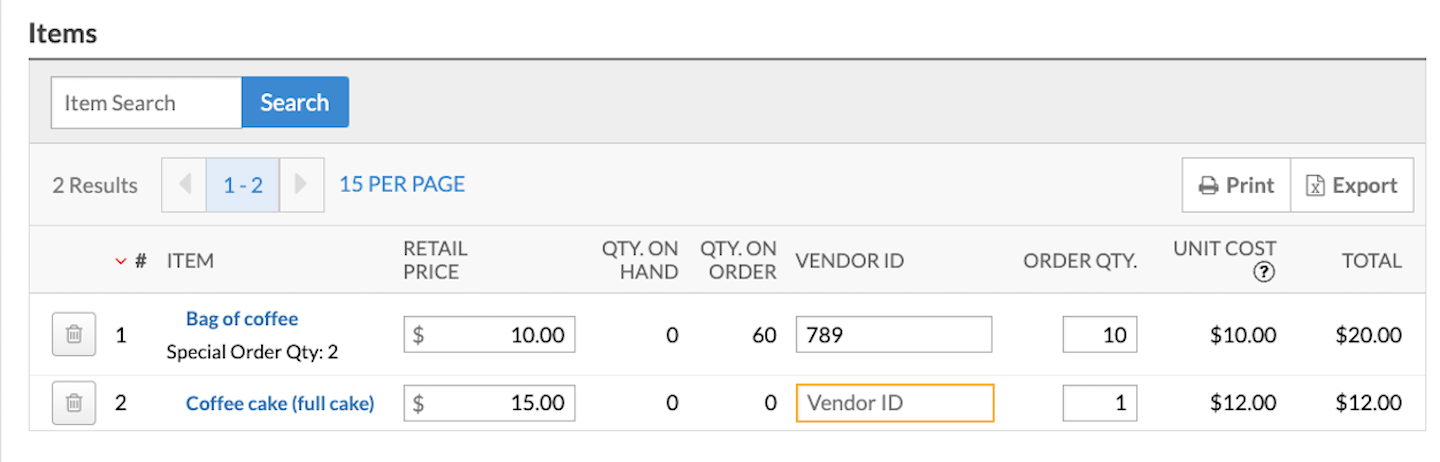Go to the previous results page
Image resolution: width=1440 pixels, height=462 pixels.
coord(184,185)
